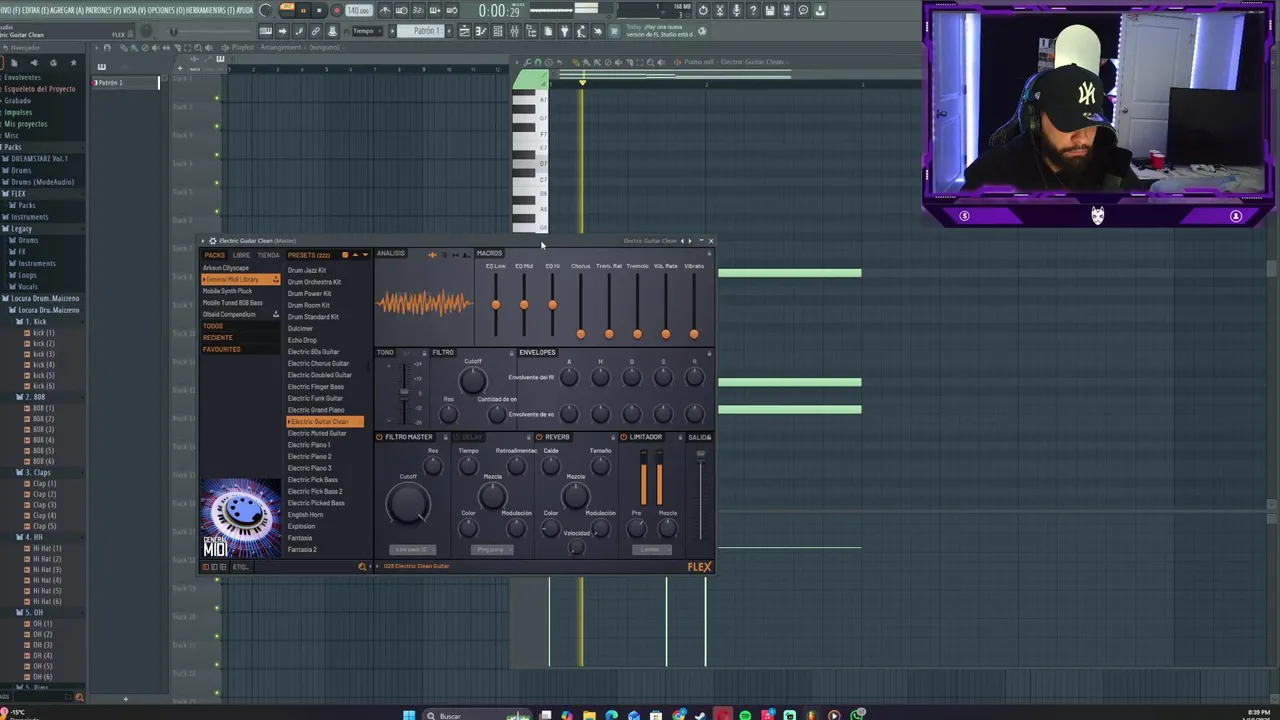Click the EQ Low macro slider

[x=496, y=304]
